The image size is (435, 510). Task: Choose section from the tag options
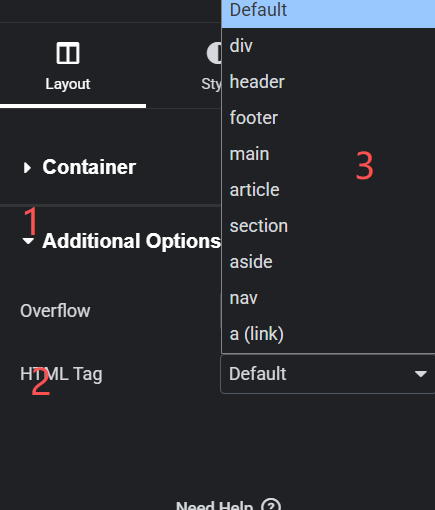(x=328, y=226)
